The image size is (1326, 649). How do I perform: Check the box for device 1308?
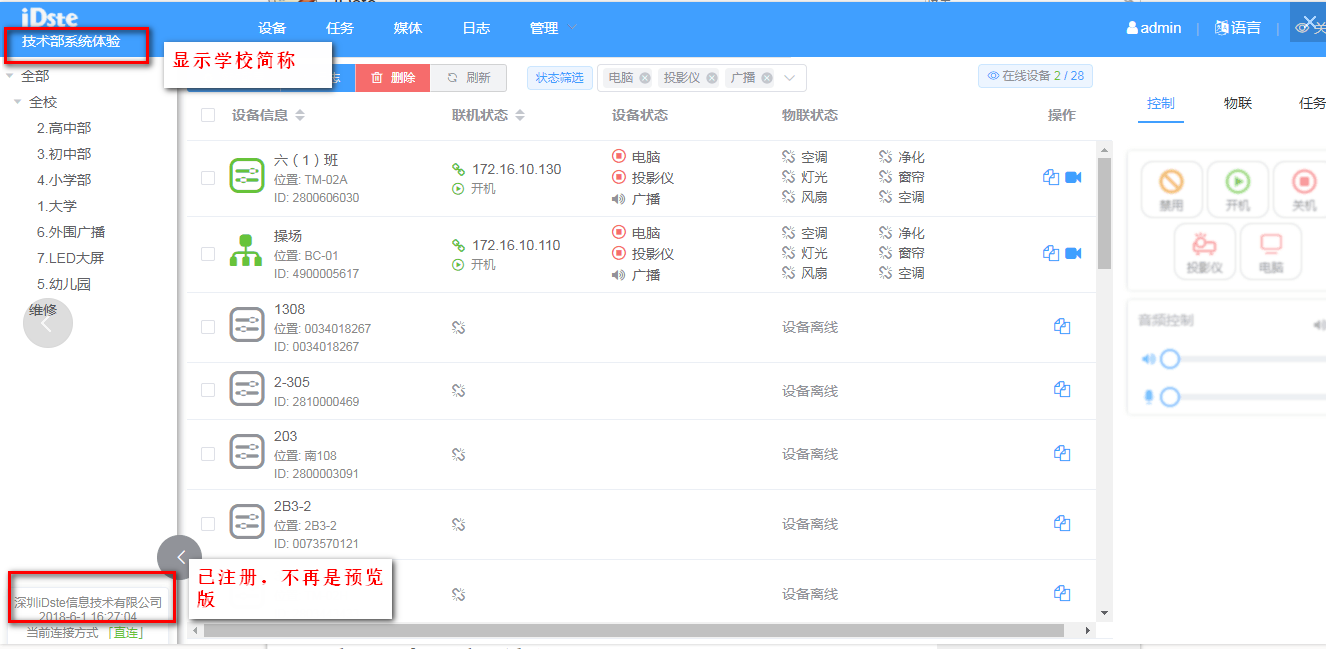click(x=208, y=327)
